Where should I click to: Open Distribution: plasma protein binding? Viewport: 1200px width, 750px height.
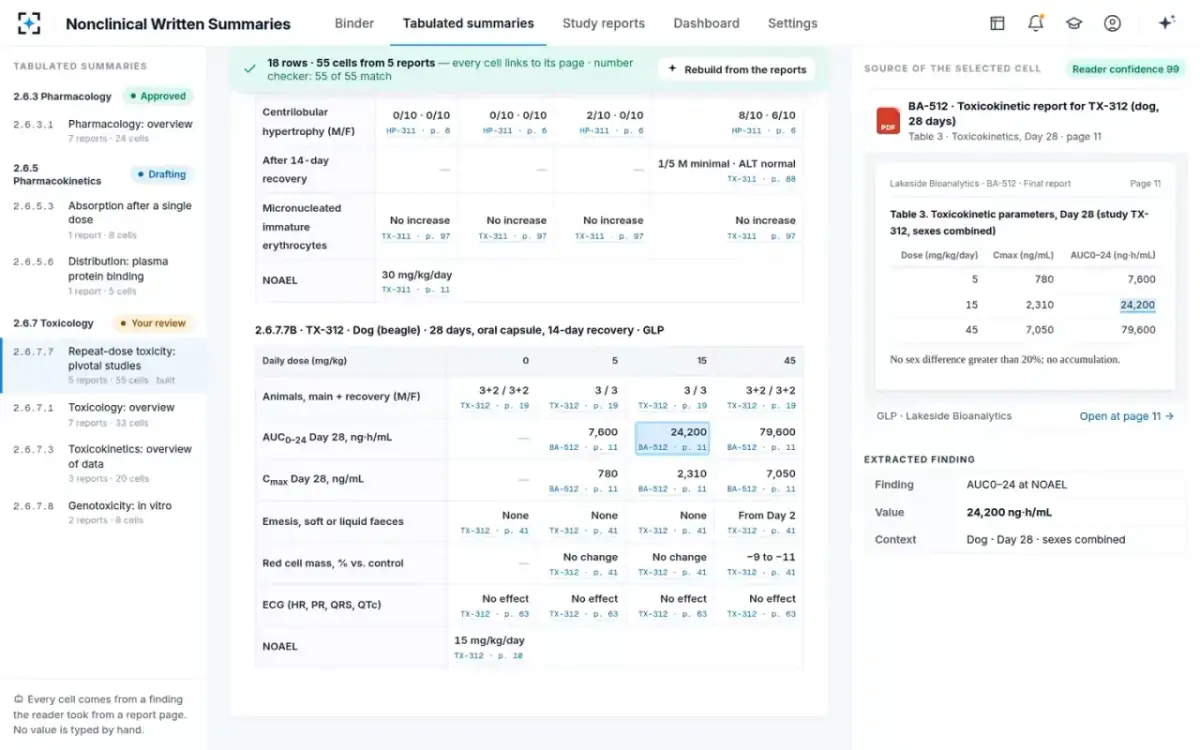[104, 275]
